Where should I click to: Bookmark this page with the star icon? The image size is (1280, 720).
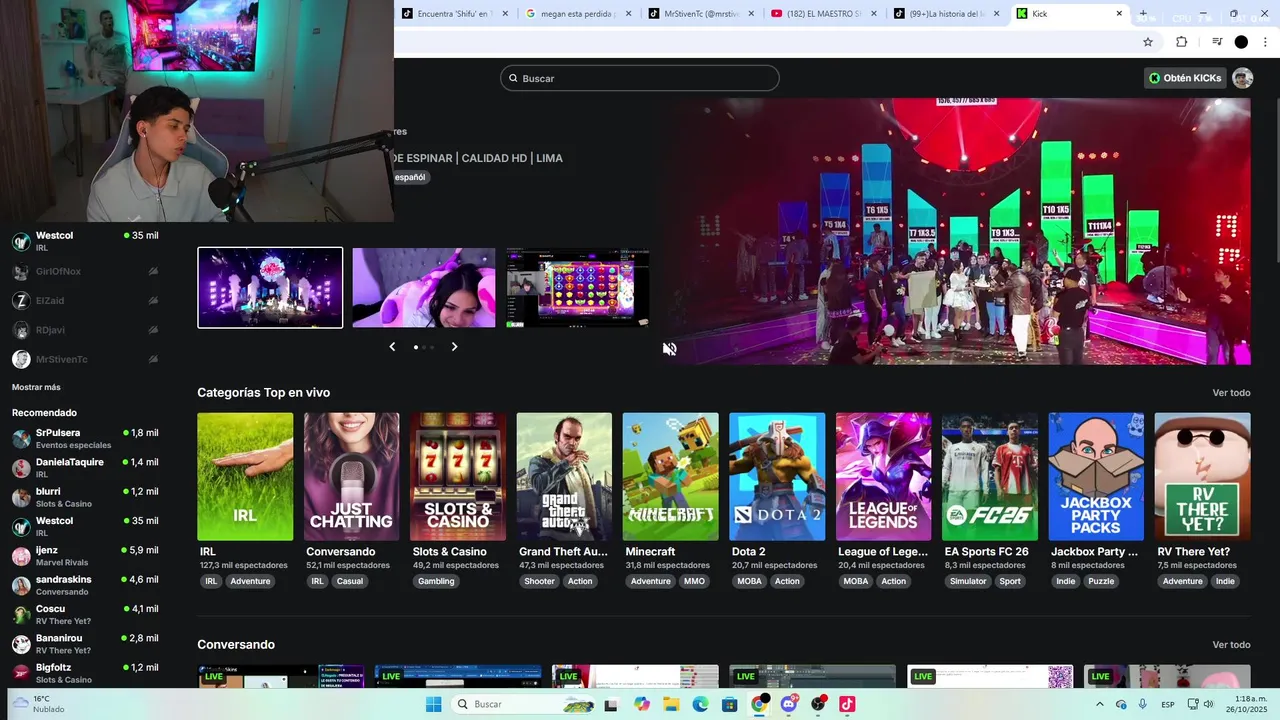pyautogui.click(x=1148, y=42)
